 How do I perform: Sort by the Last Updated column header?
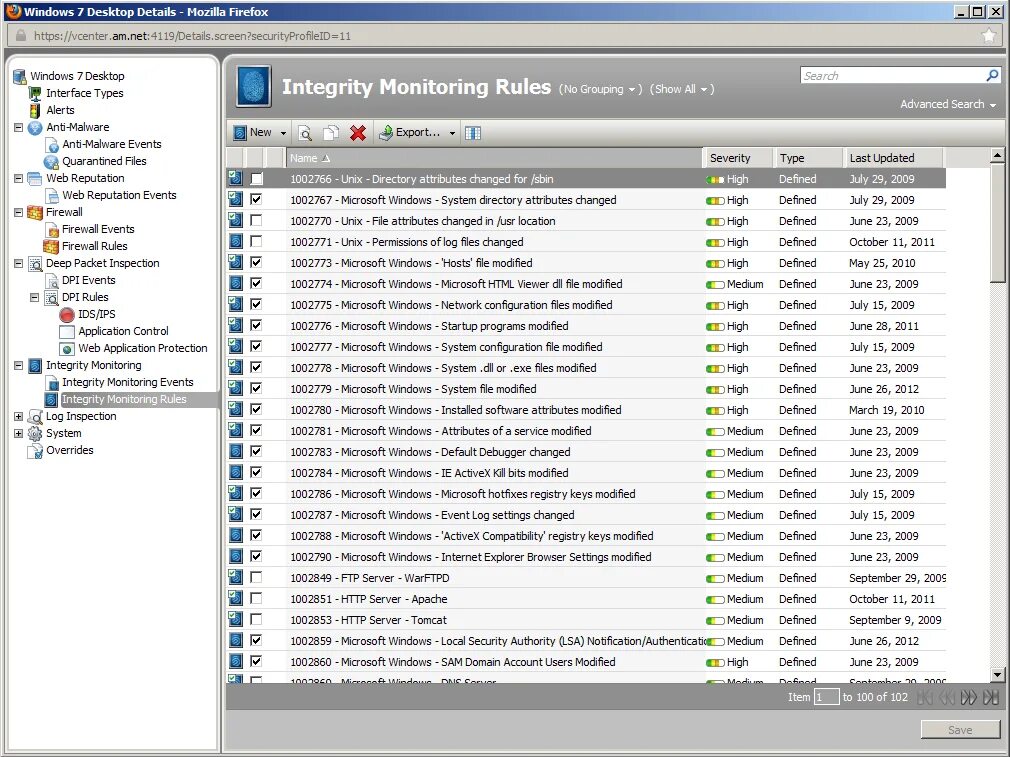893,158
